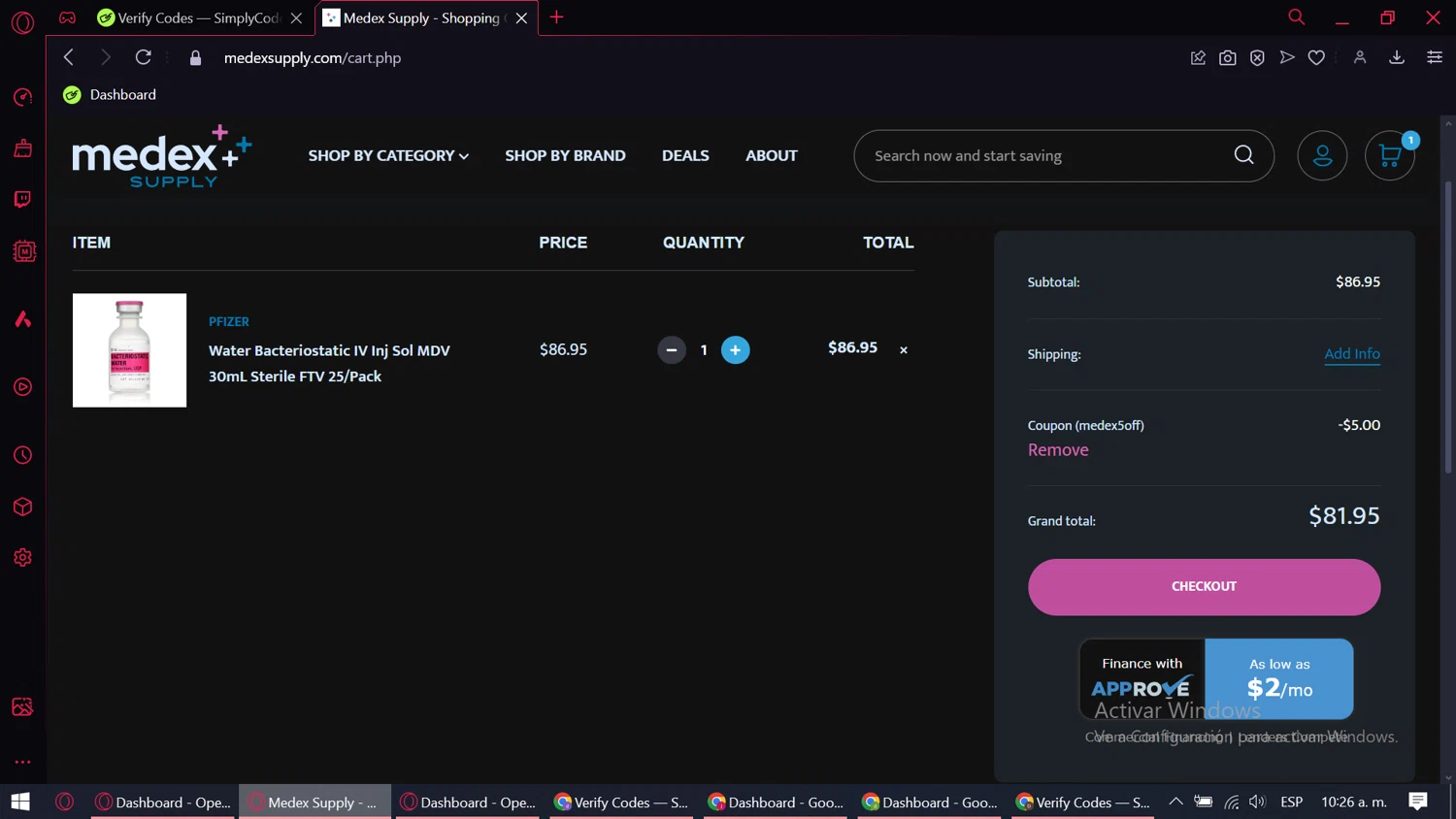View site security lock info
Screen dimensions: 1456x819
point(195,58)
